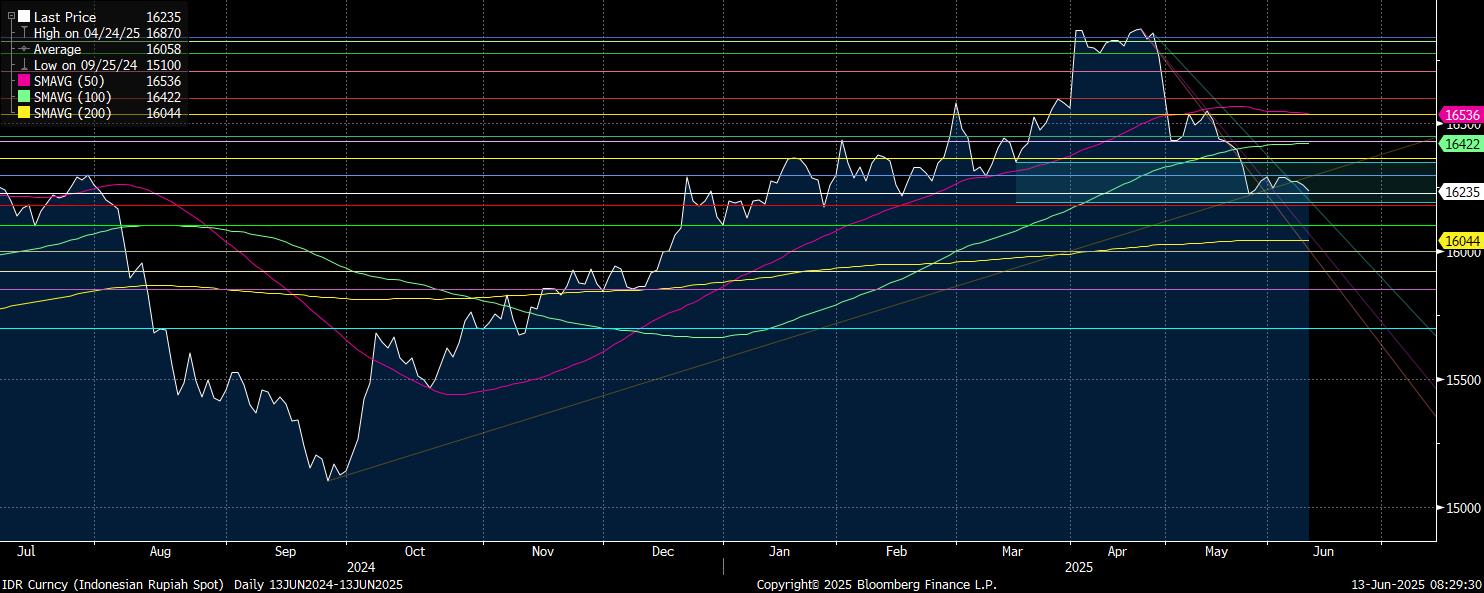The height and width of the screenshot is (593, 1484).
Task: Select the green 16422 price tag on axis
Action: coord(1461,144)
